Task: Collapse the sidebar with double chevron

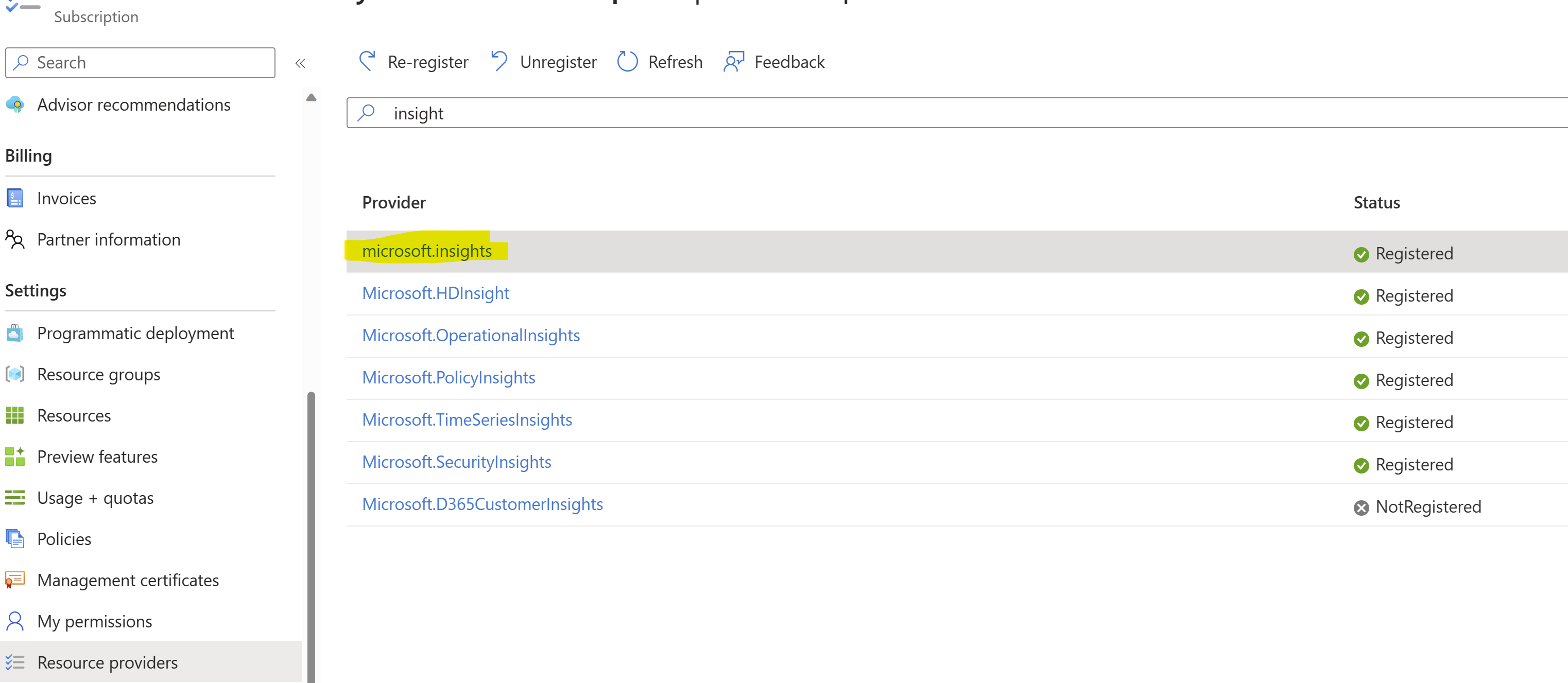Action: [x=300, y=63]
